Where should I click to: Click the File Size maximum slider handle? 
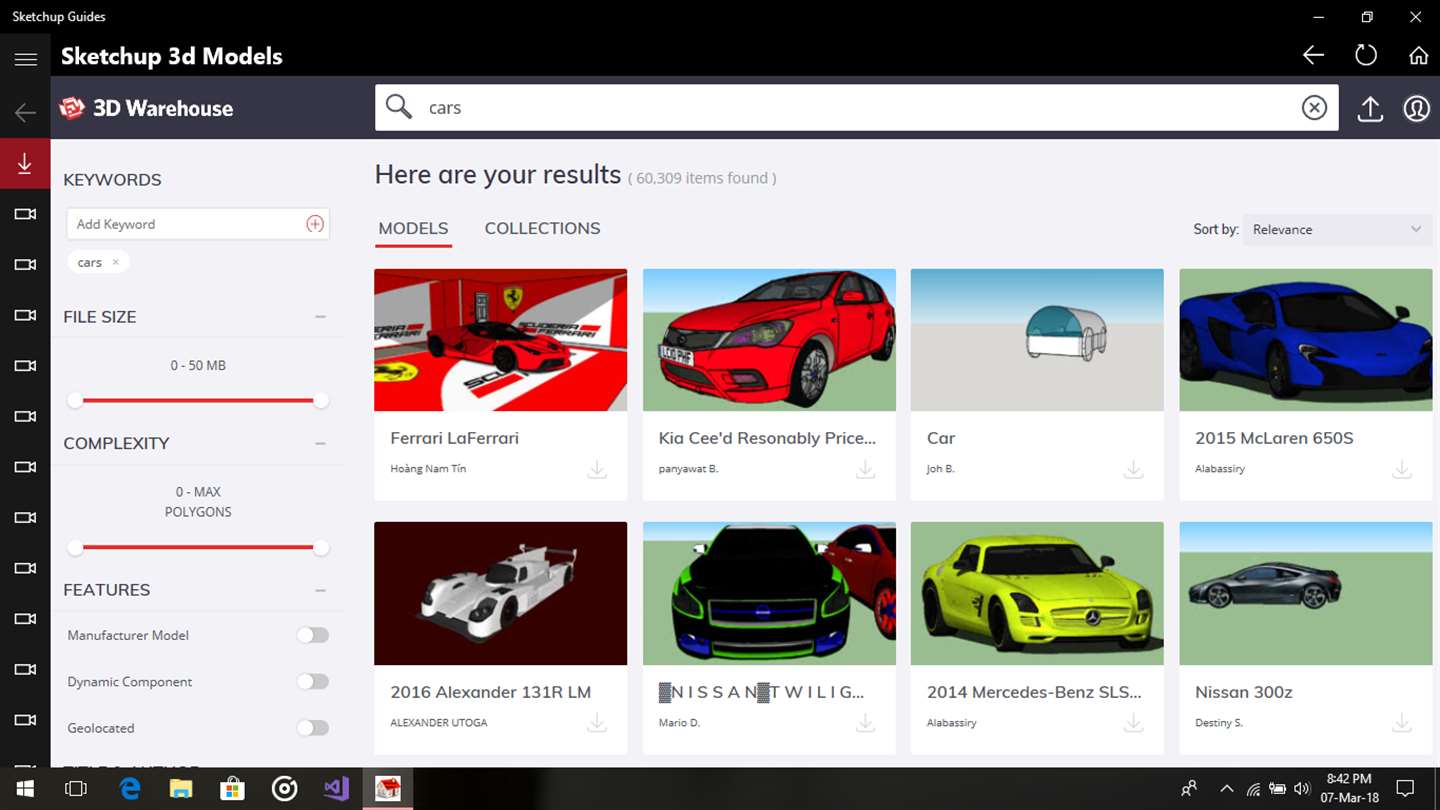320,401
